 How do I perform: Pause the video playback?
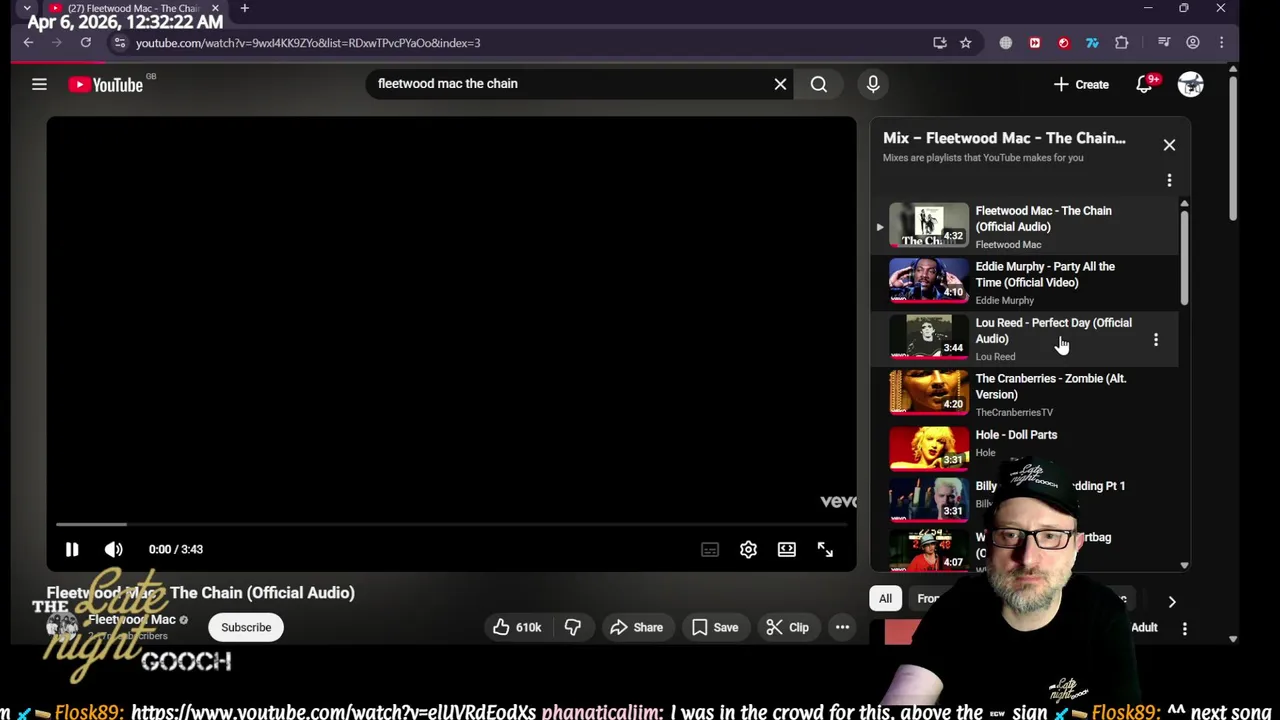click(72, 549)
